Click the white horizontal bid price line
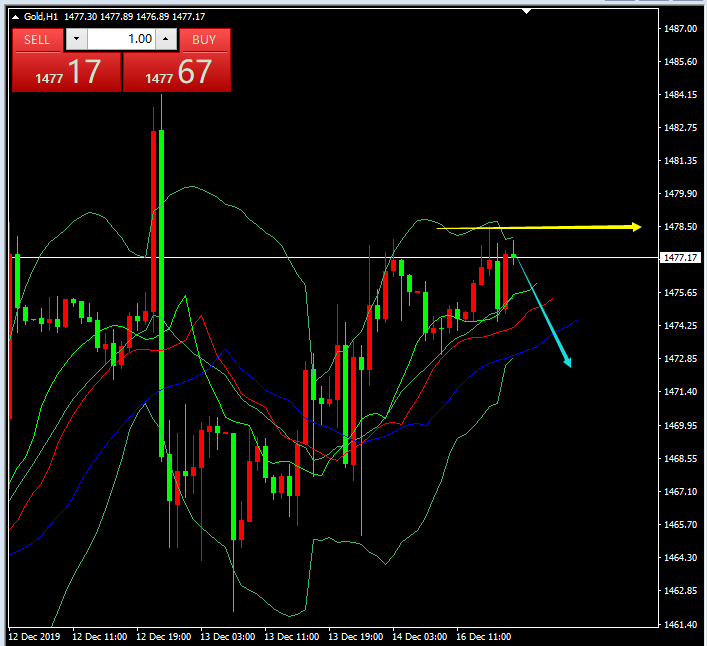The image size is (707, 646). pos(300,257)
